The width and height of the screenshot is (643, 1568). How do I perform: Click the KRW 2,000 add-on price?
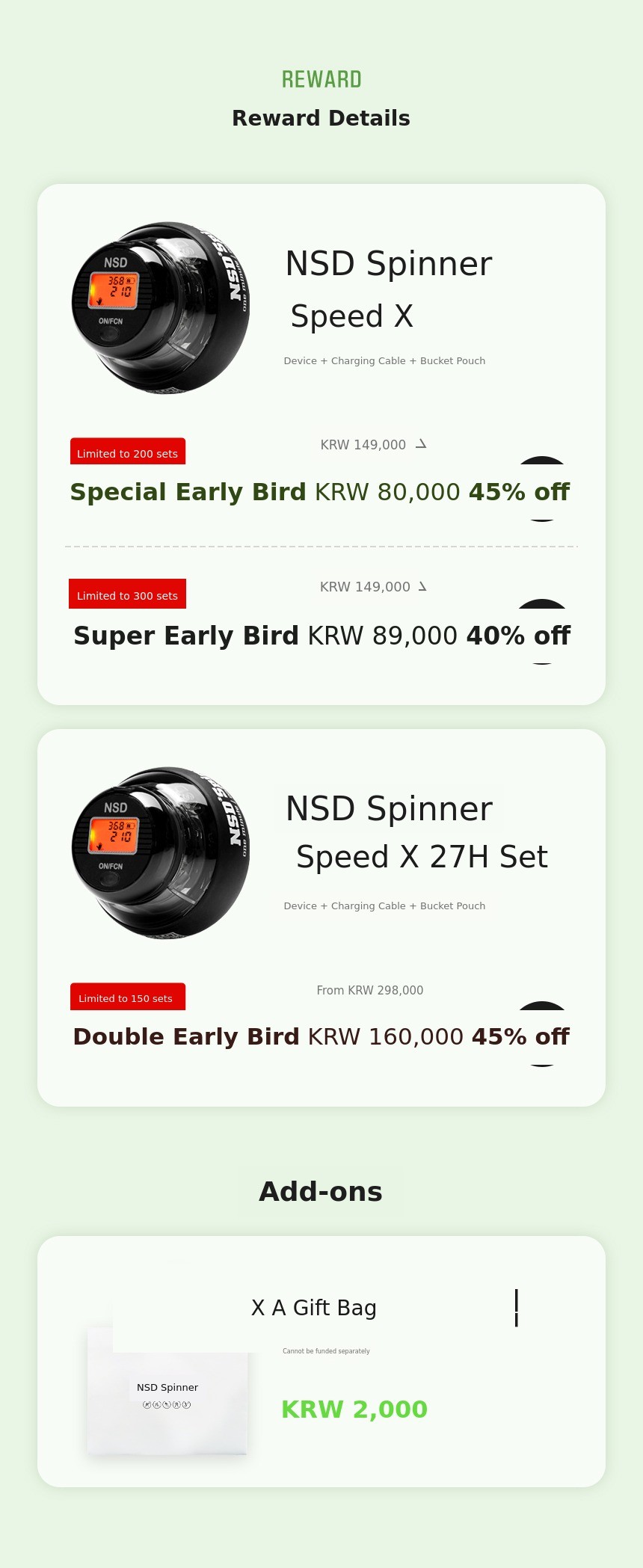tap(354, 1409)
